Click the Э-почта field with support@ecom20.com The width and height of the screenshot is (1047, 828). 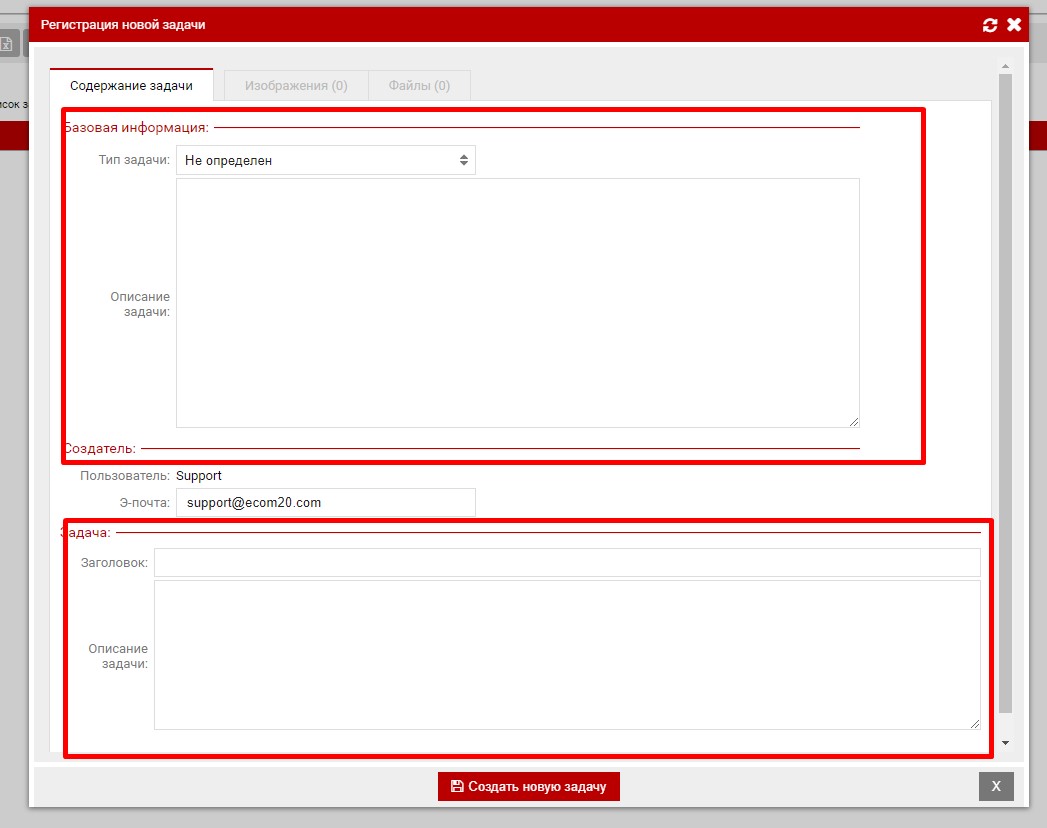[326, 503]
